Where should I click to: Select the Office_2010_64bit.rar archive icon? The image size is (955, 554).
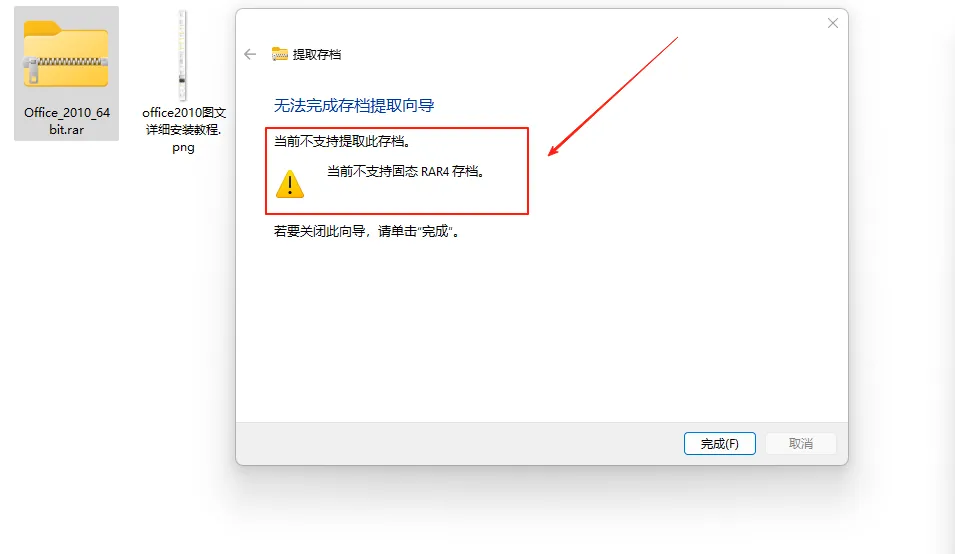(x=66, y=54)
